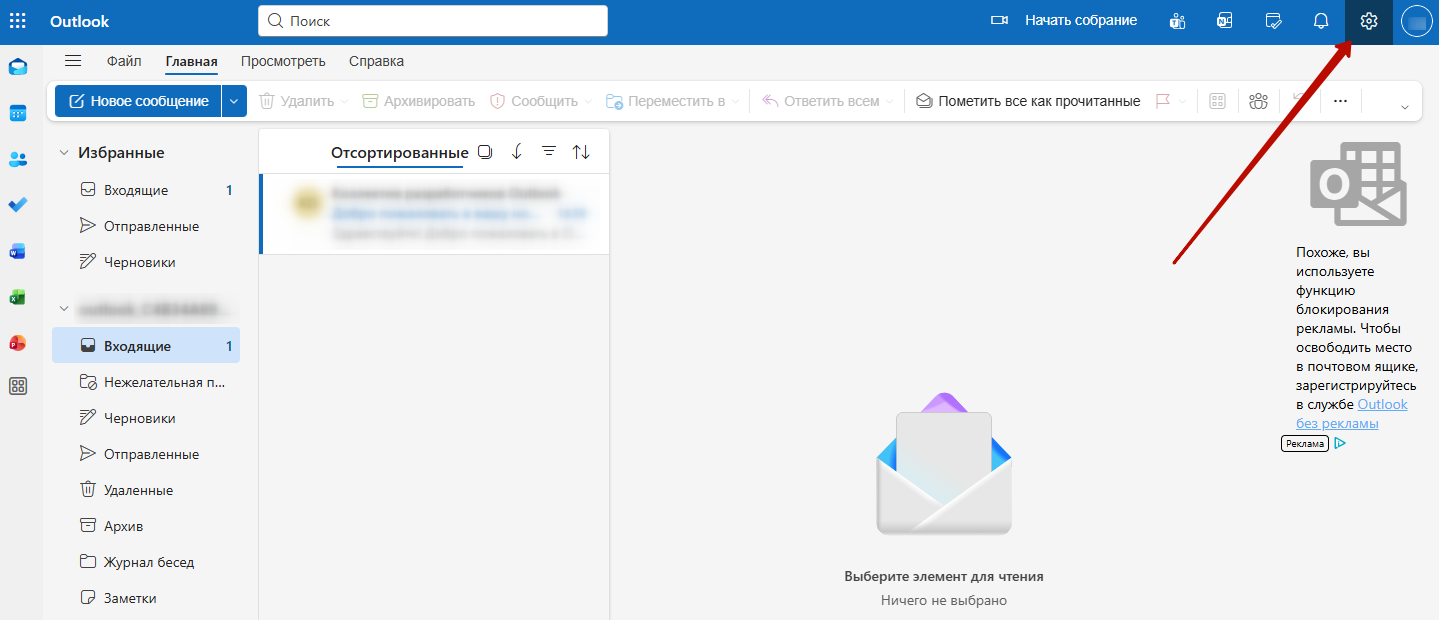Switch to the Просмотреть tab
Screen dimensions: 1439x620
pyautogui.click(x=283, y=61)
